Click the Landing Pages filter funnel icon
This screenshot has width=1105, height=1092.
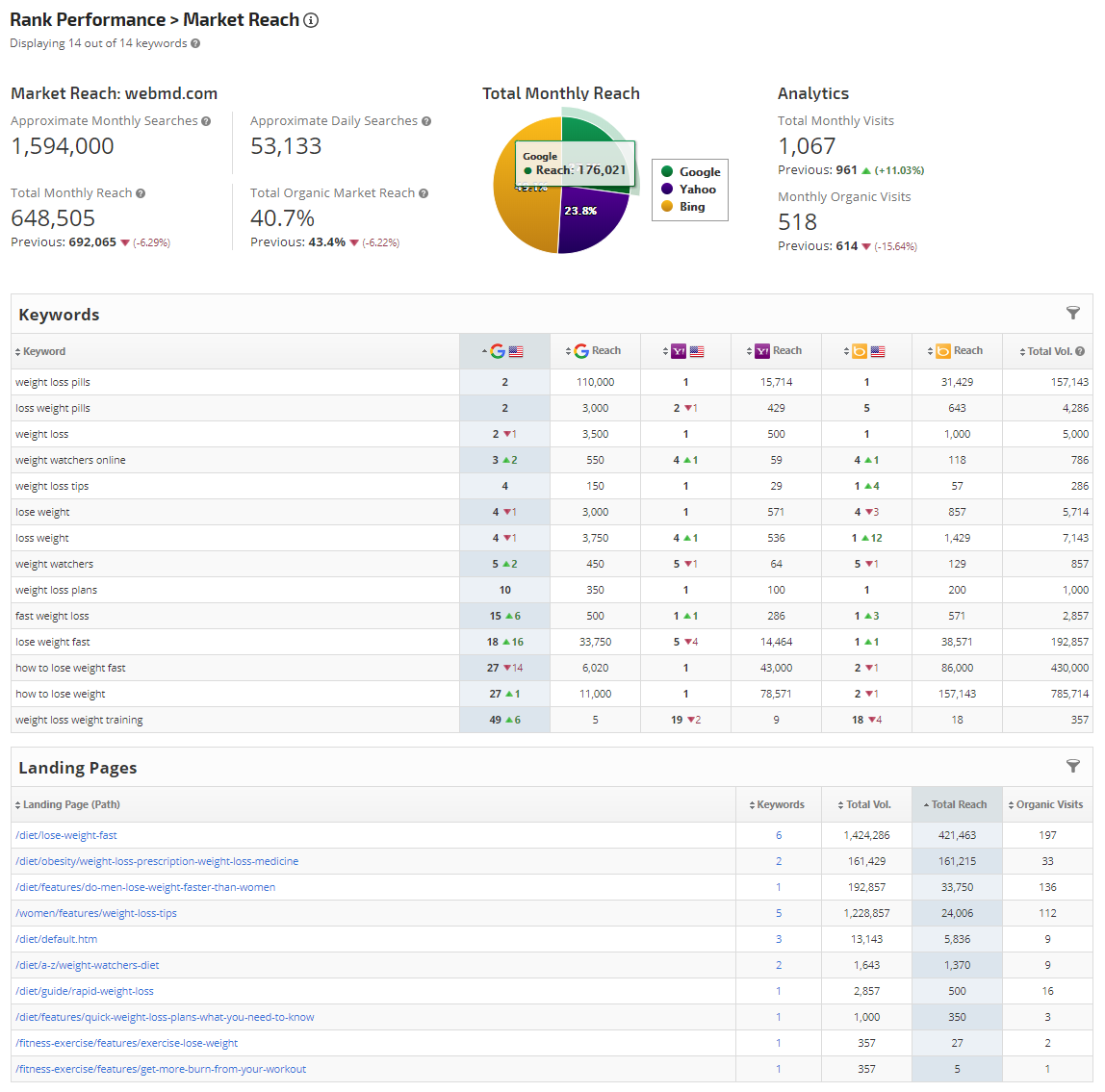coord(1072,766)
